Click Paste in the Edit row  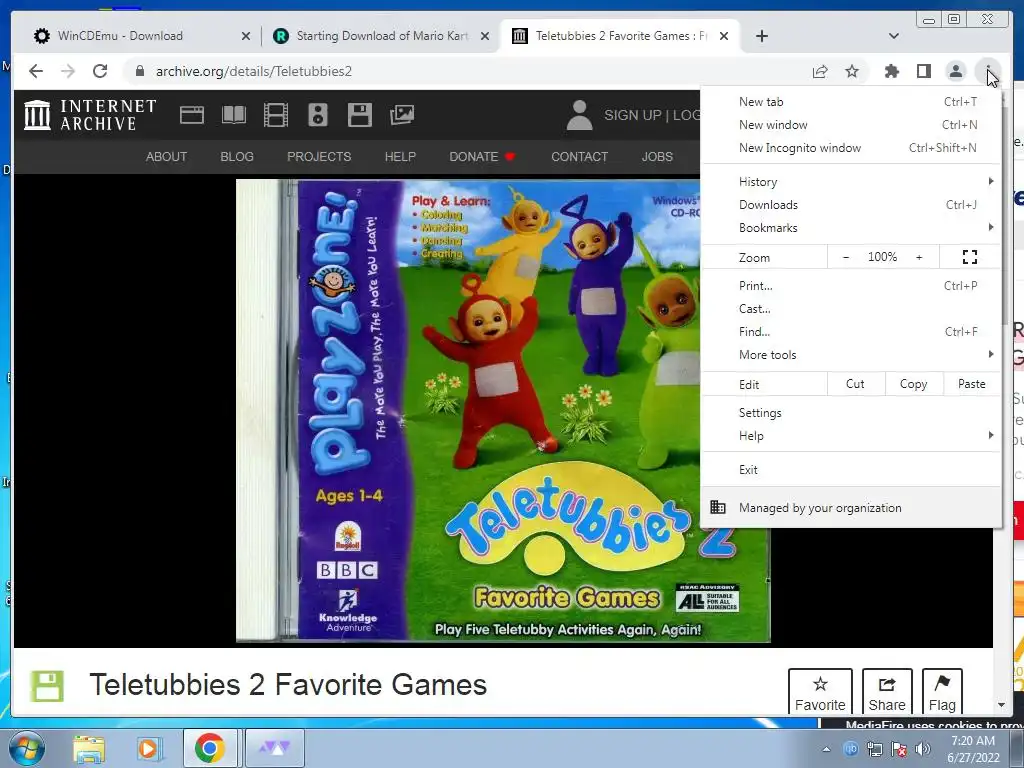972,384
